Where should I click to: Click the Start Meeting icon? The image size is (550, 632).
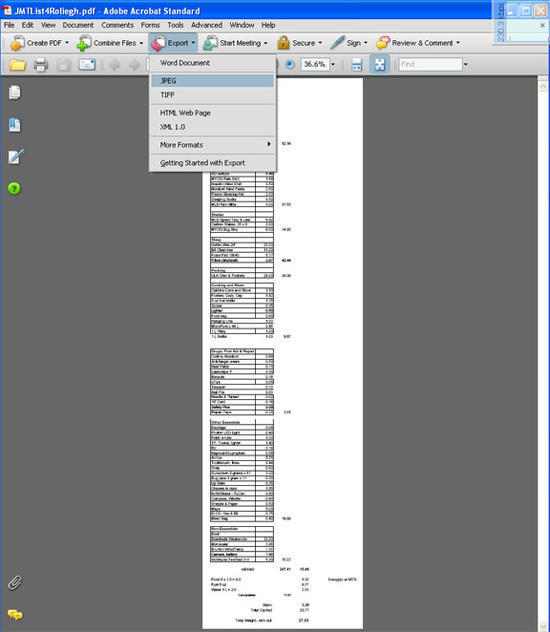click(210, 43)
